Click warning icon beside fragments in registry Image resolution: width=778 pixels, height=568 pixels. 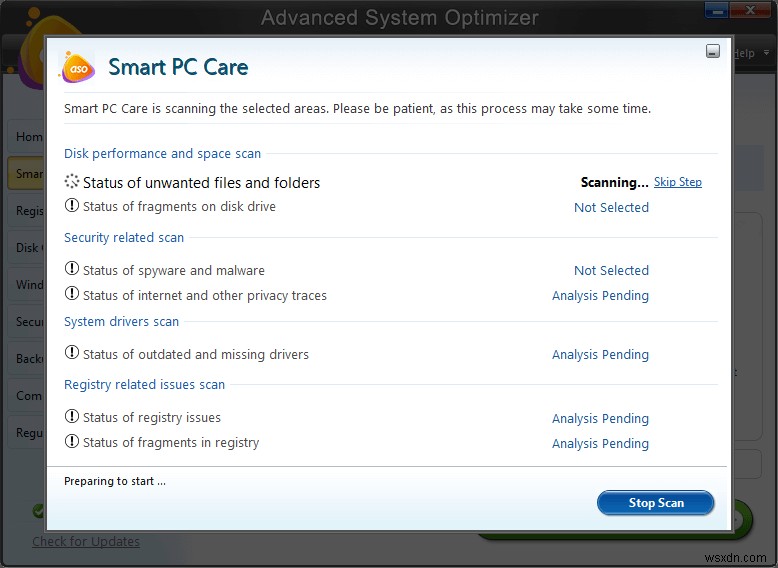tap(71, 441)
